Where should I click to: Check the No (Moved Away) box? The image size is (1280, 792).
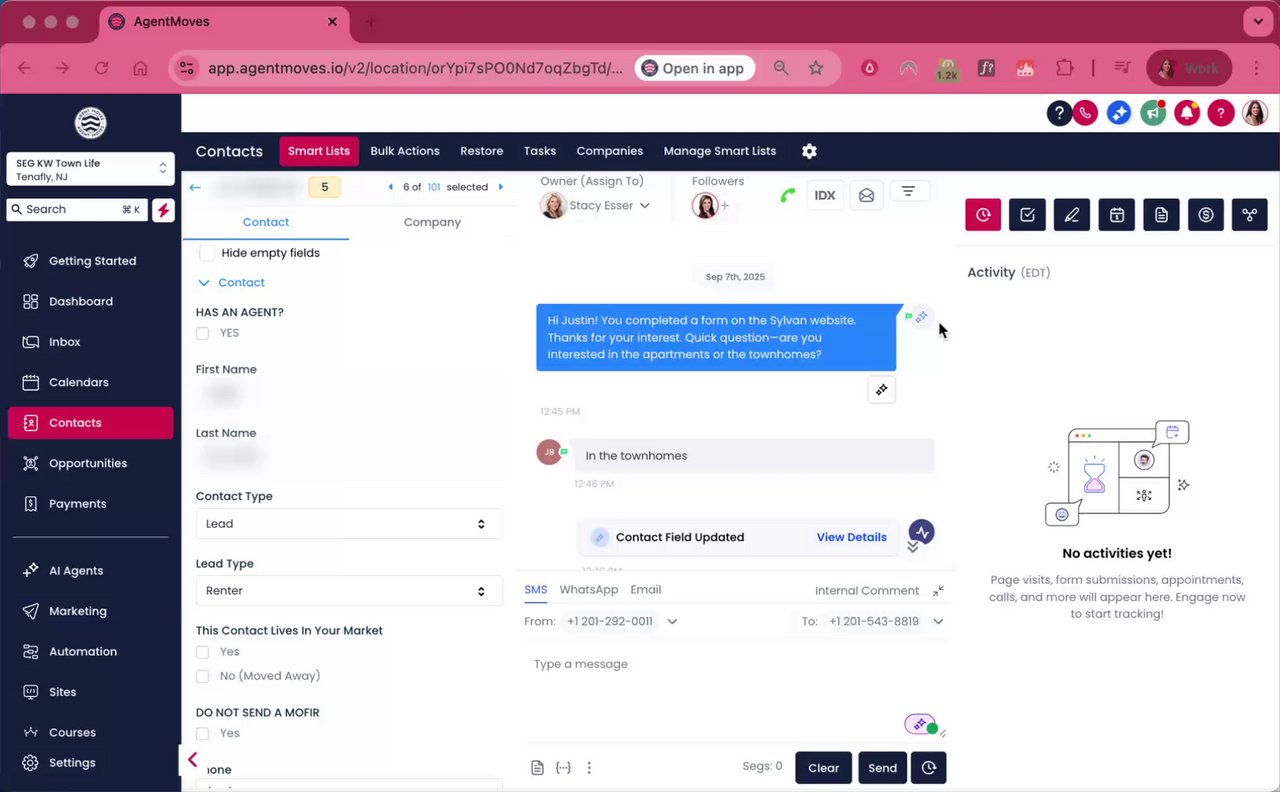click(203, 676)
